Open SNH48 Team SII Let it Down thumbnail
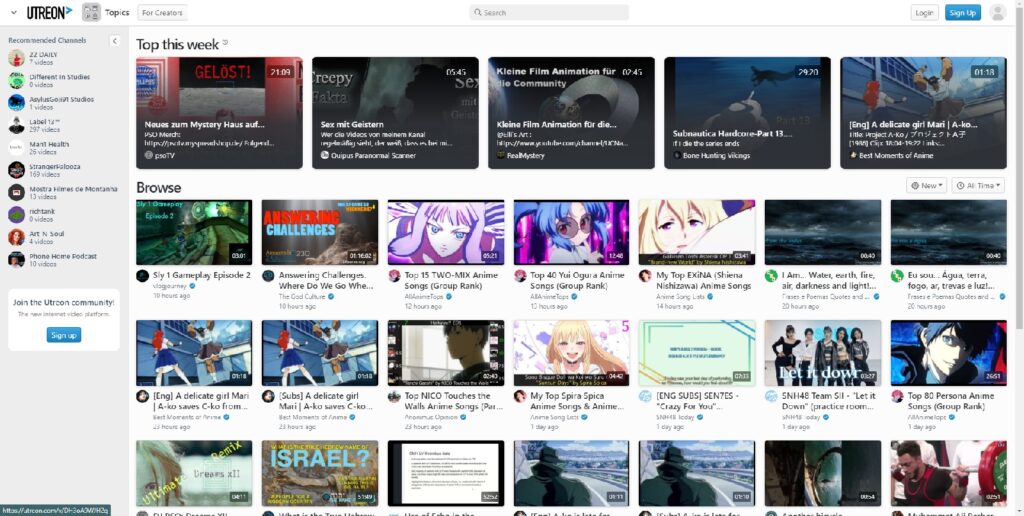Screen dimensions: 1024x516 (x=823, y=353)
